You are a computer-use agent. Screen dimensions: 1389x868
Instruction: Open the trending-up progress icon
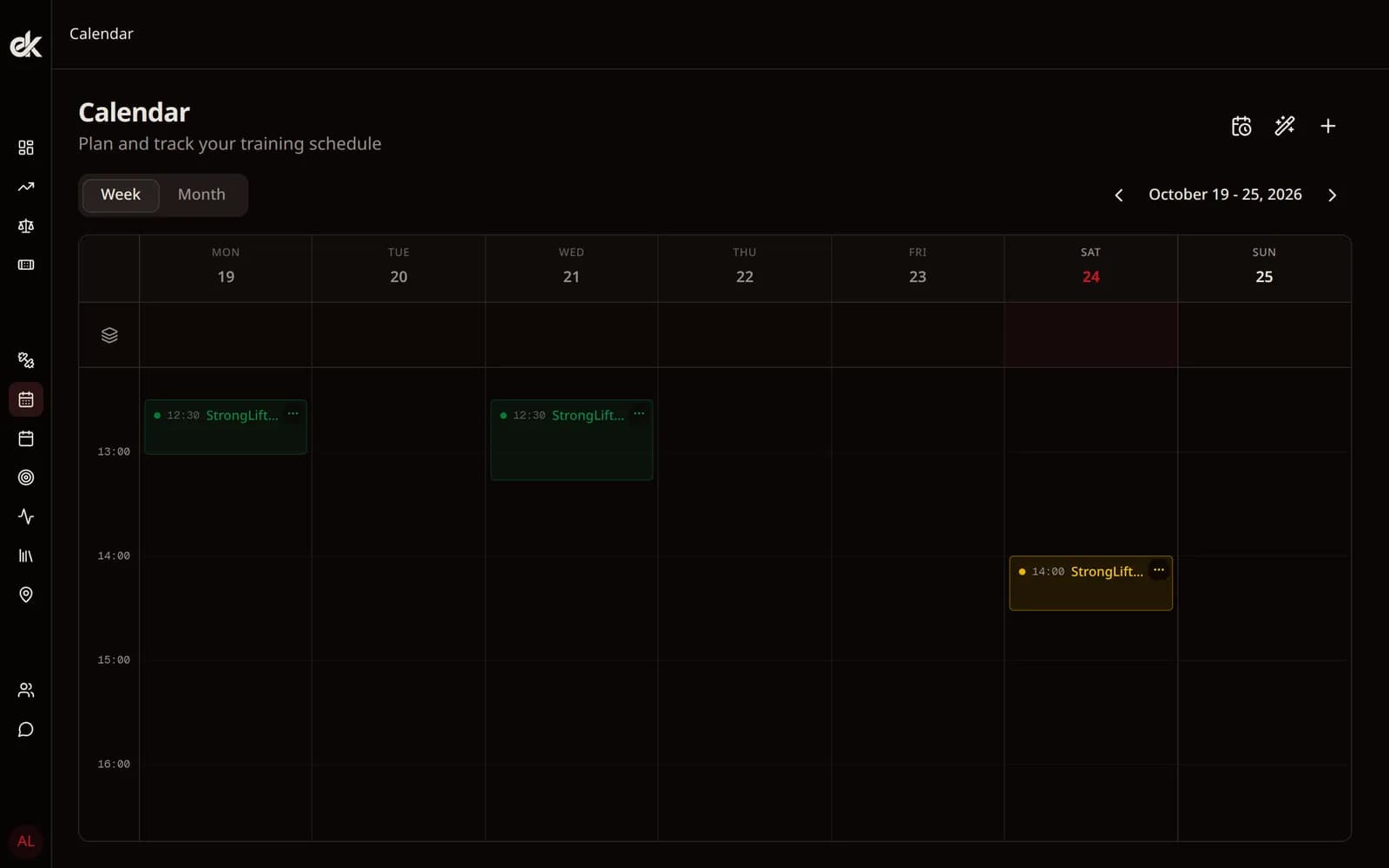26,187
